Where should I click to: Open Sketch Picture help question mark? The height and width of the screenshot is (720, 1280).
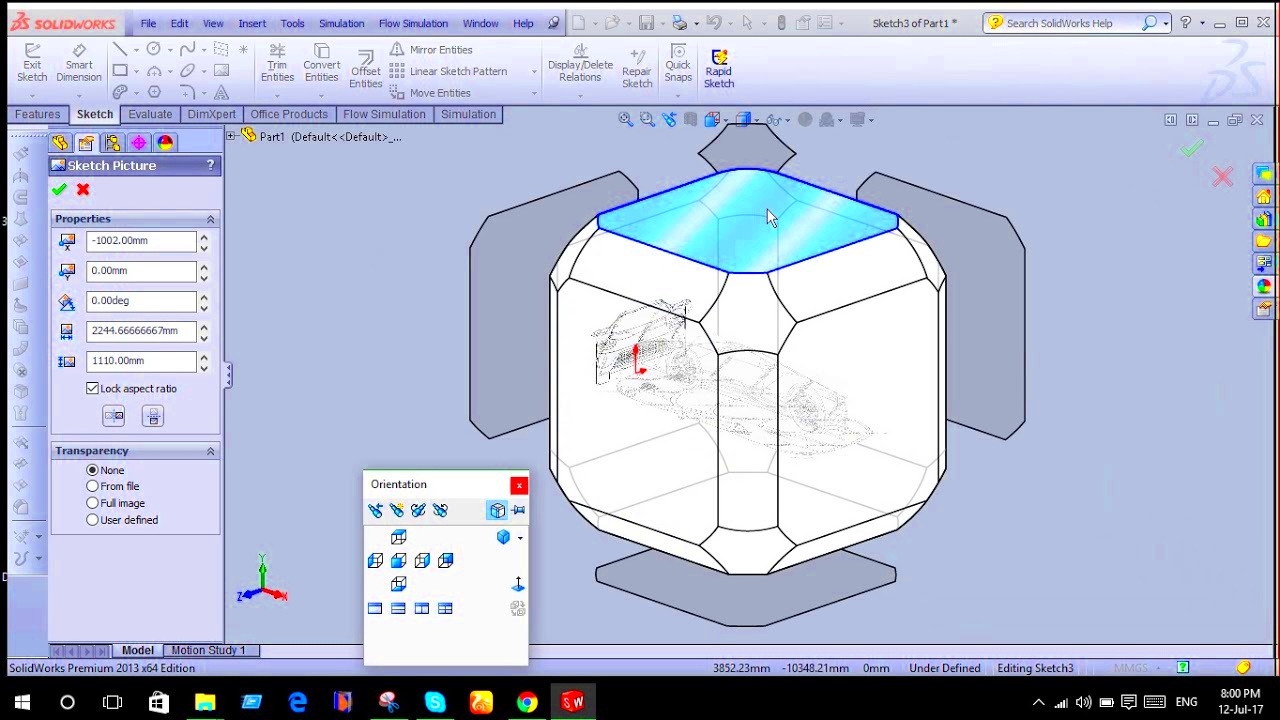coord(210,165)
